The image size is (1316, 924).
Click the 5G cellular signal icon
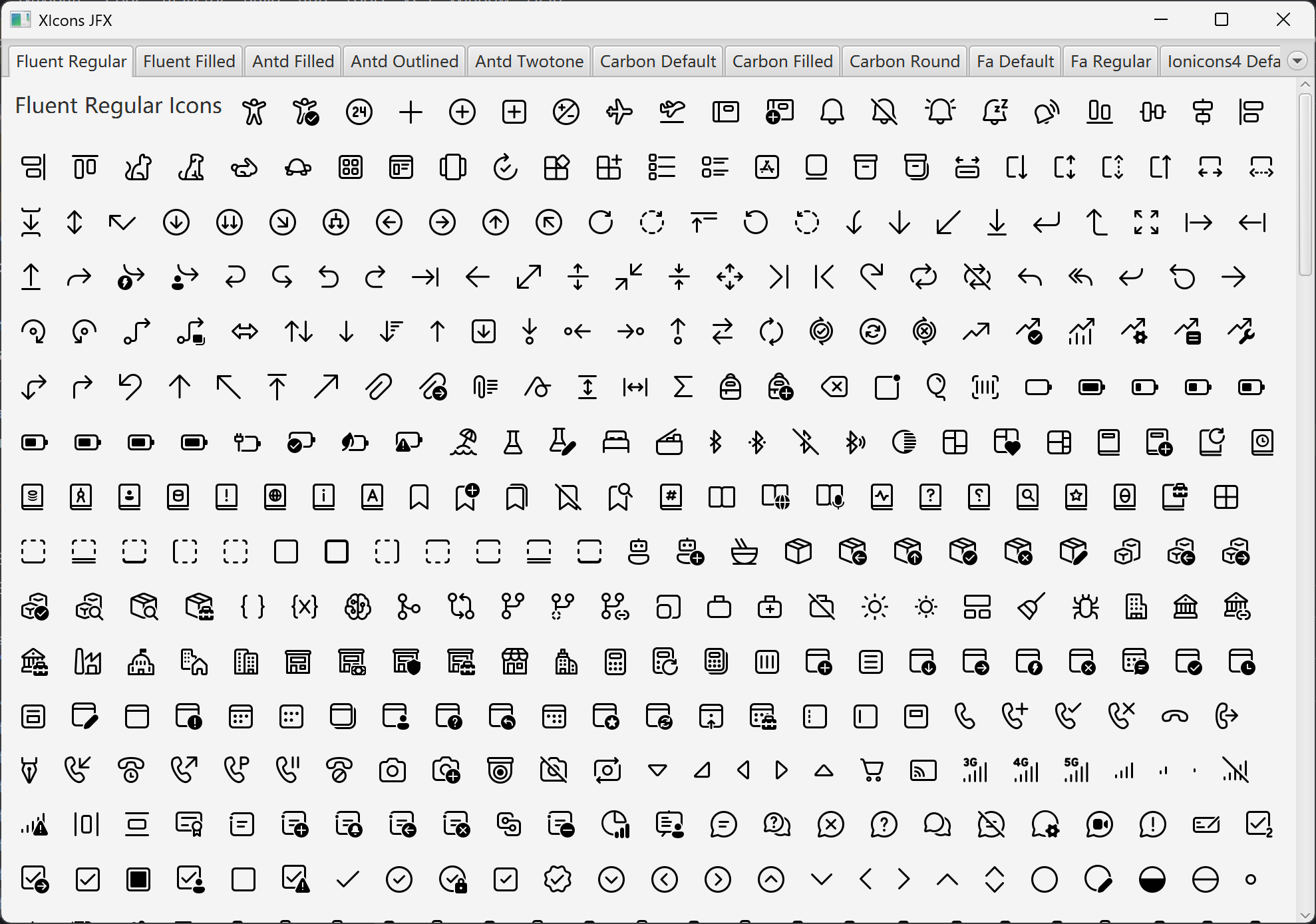[1076, 770]
